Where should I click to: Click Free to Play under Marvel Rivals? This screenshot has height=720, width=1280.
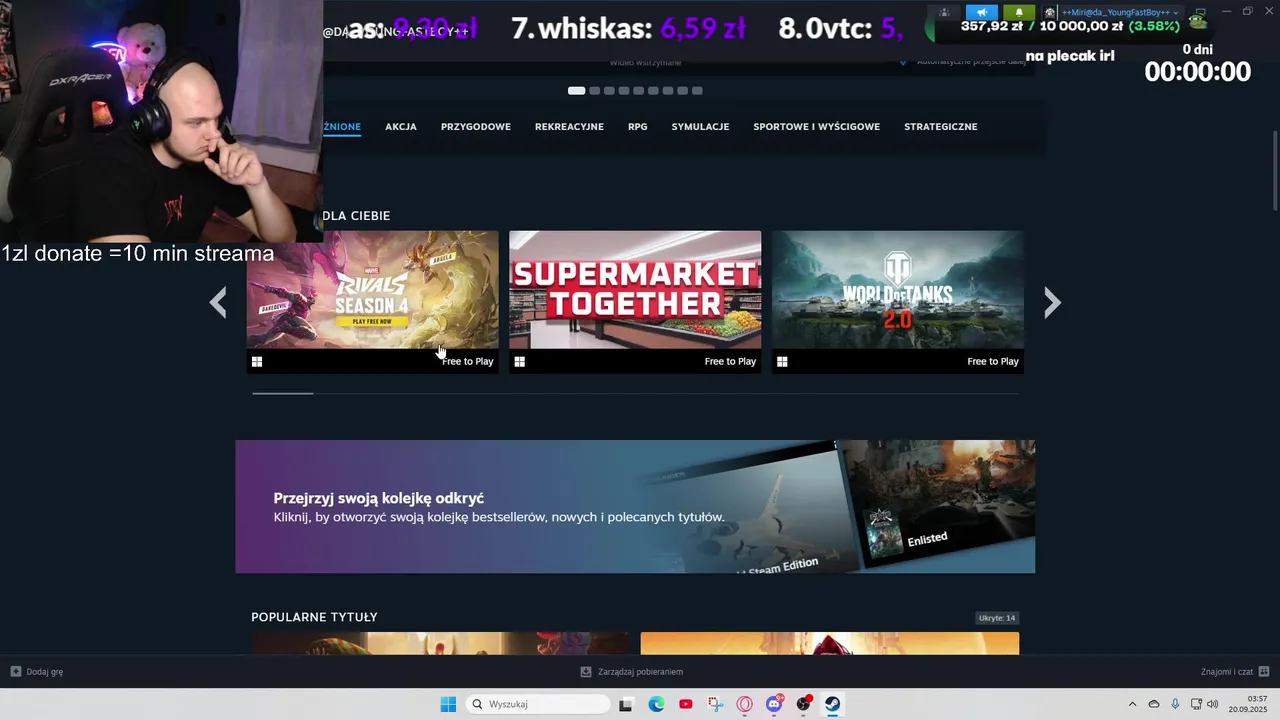point(468,362)
